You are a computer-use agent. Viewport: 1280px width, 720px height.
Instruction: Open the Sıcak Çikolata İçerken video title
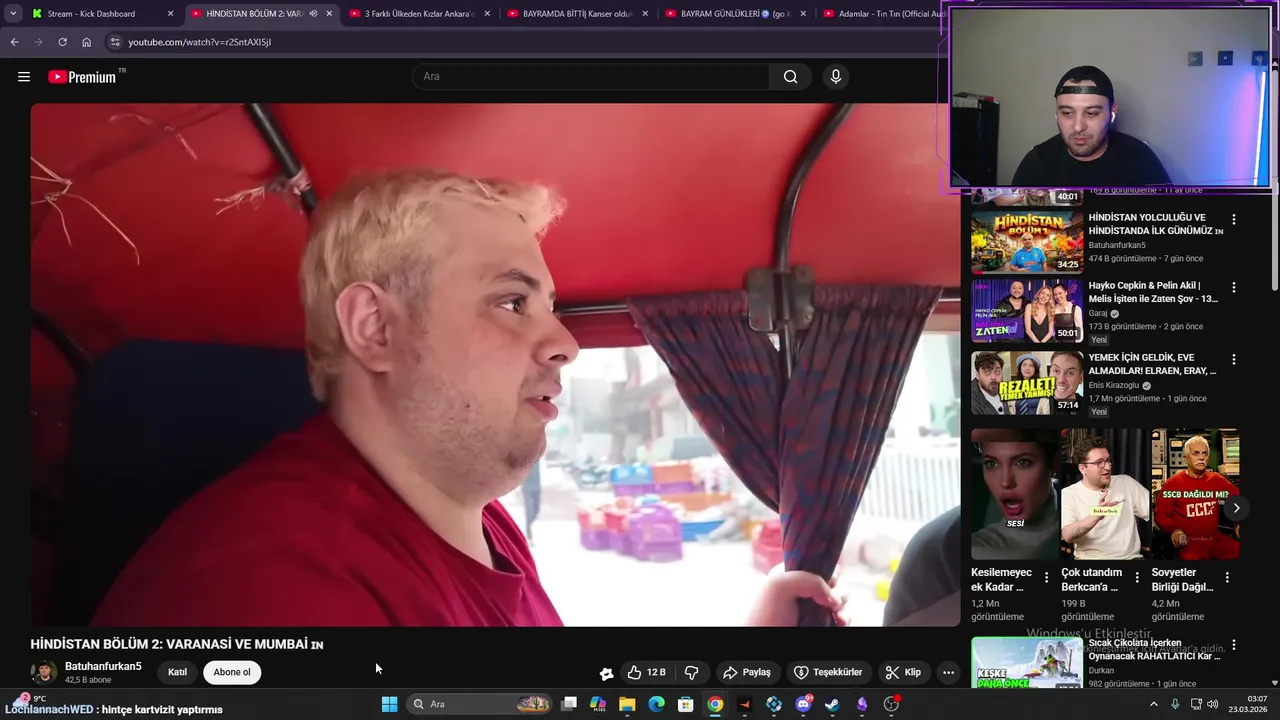coord(1154,649)
